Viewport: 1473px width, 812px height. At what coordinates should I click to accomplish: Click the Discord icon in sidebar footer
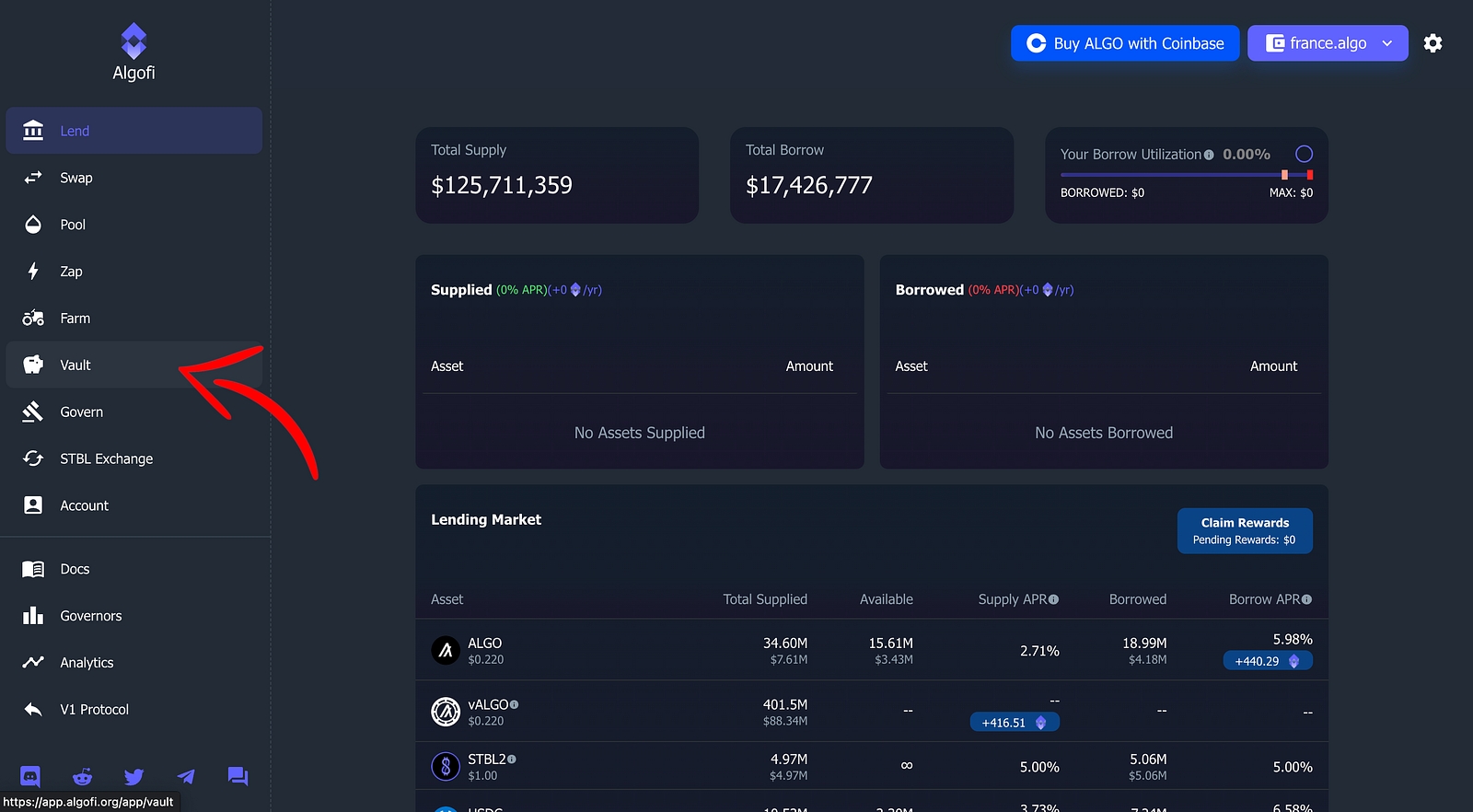click(30, 776)
